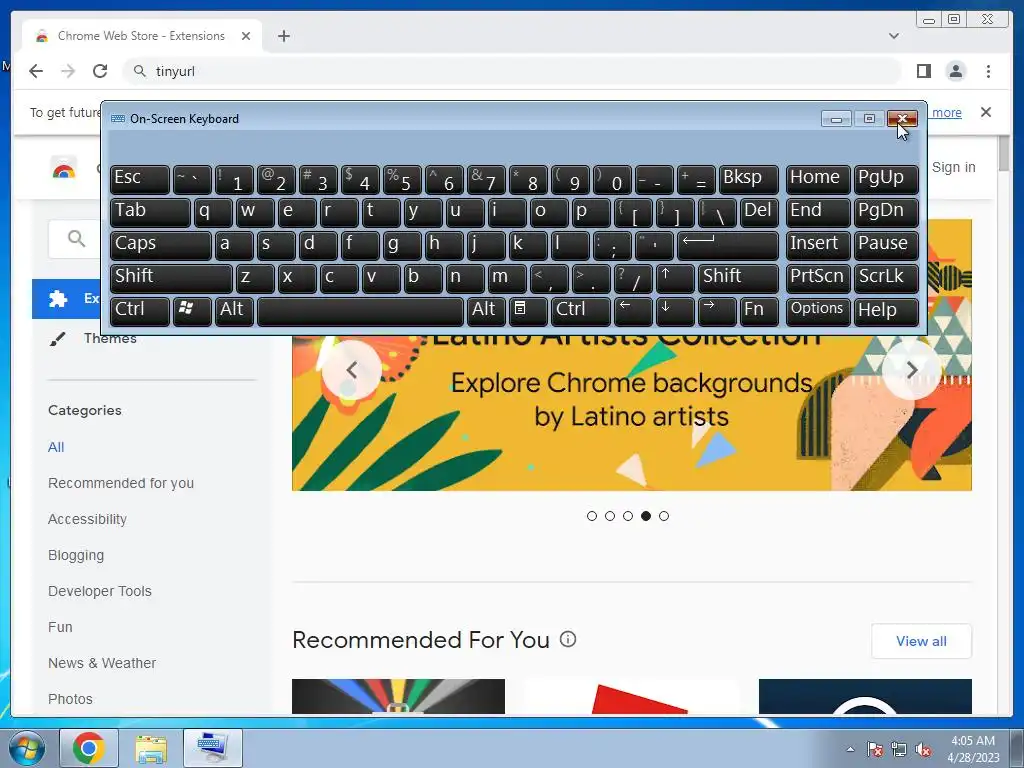Choose Recommended for you category

point(121,483)
